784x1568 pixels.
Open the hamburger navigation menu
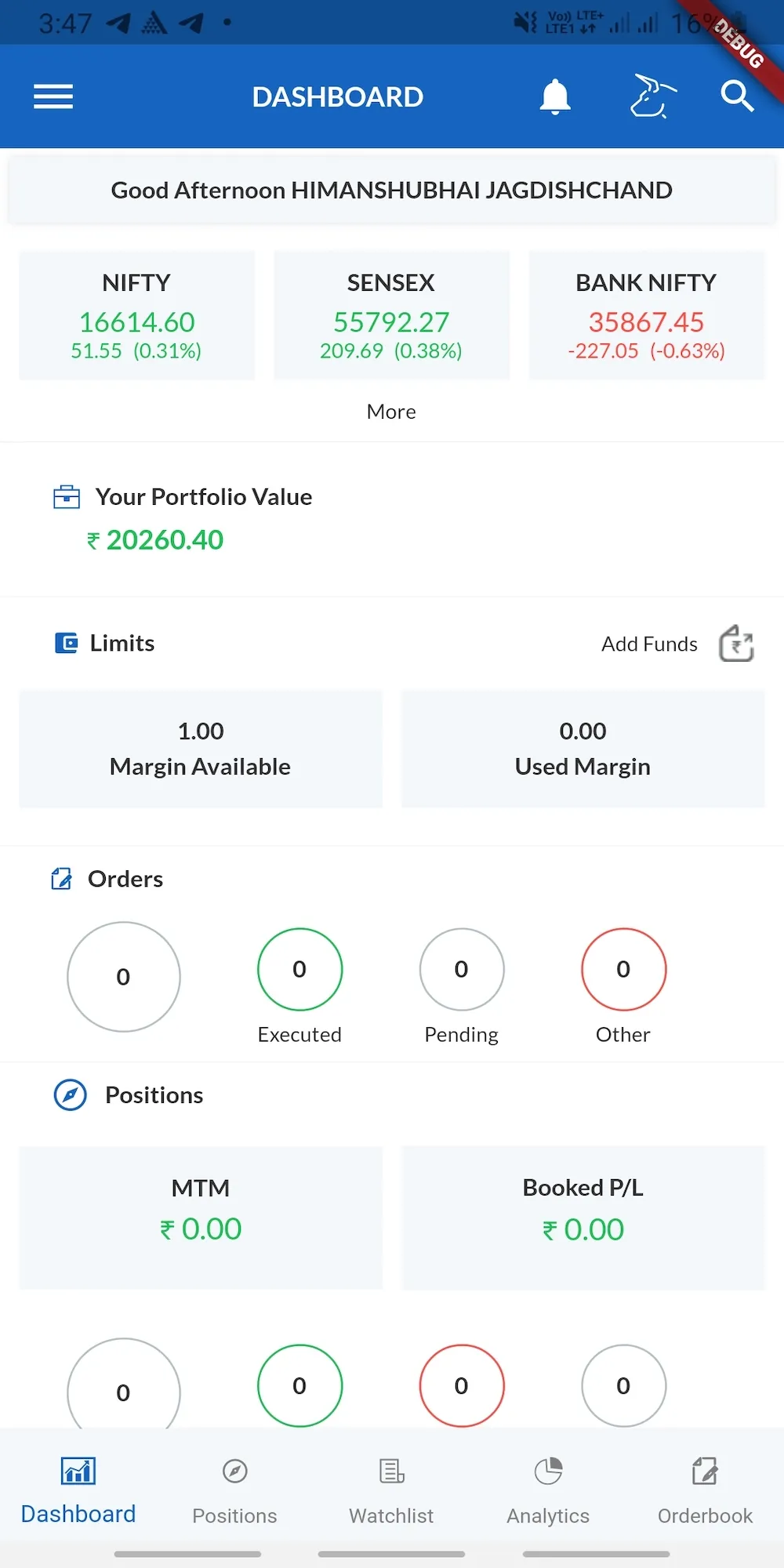tap(53, 97)
